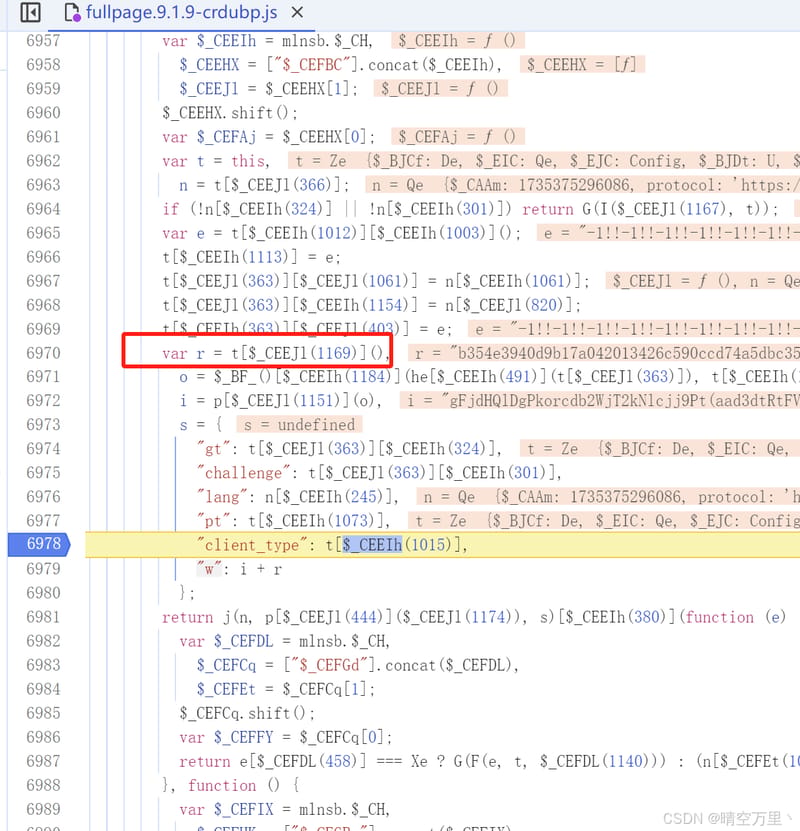Click the "$_CEFBC" string literal

tap(312, 65)
